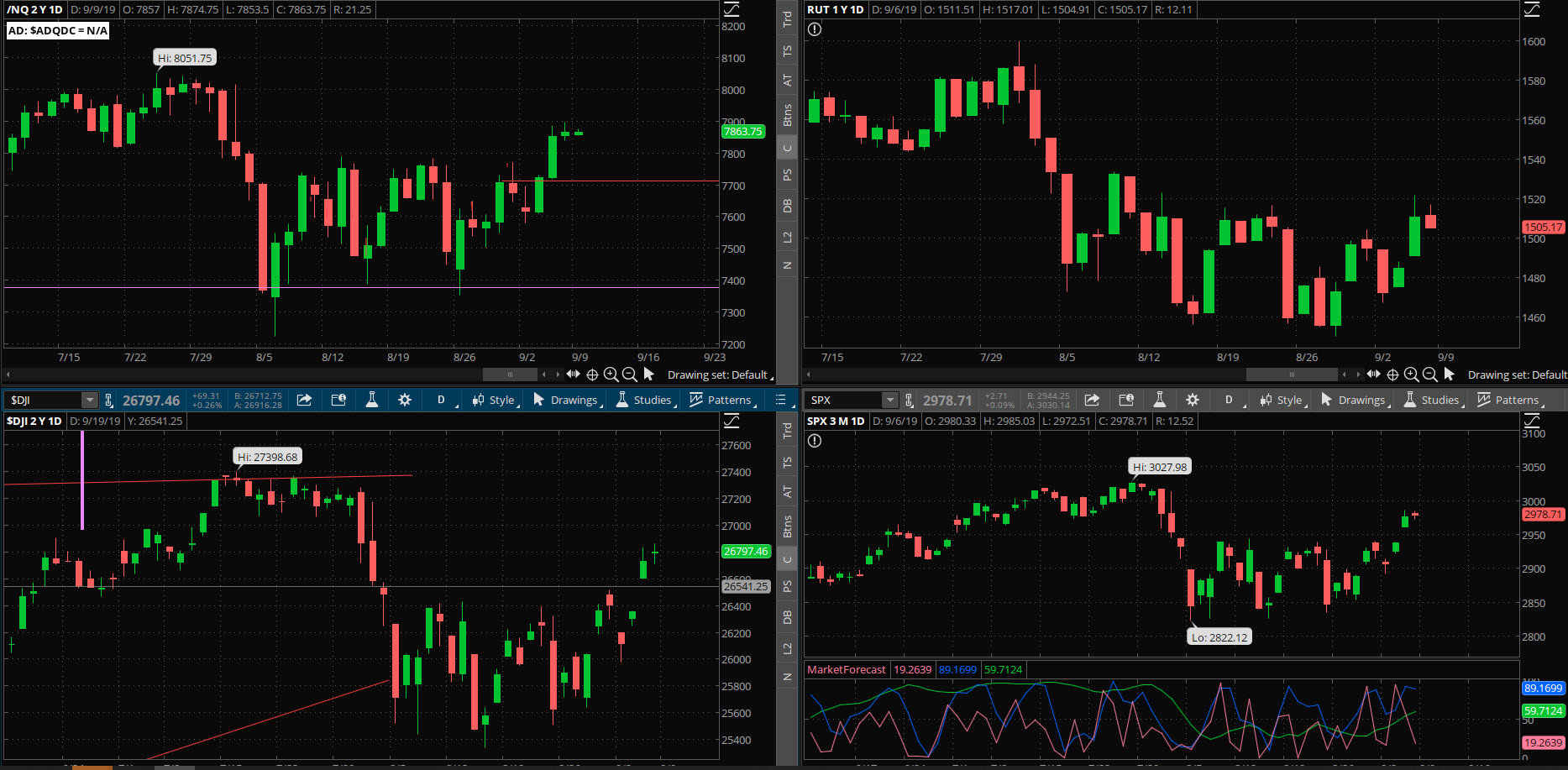
Task: Toggle the PS sidebar gadget on /NQ chart
Action: click(787, 175)
